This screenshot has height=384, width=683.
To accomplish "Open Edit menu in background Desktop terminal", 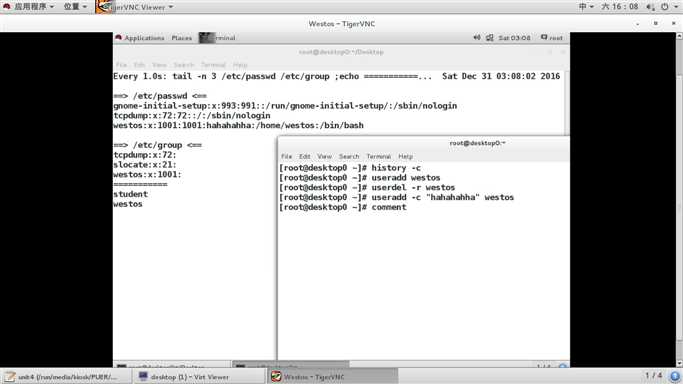I will click(139, 65).
